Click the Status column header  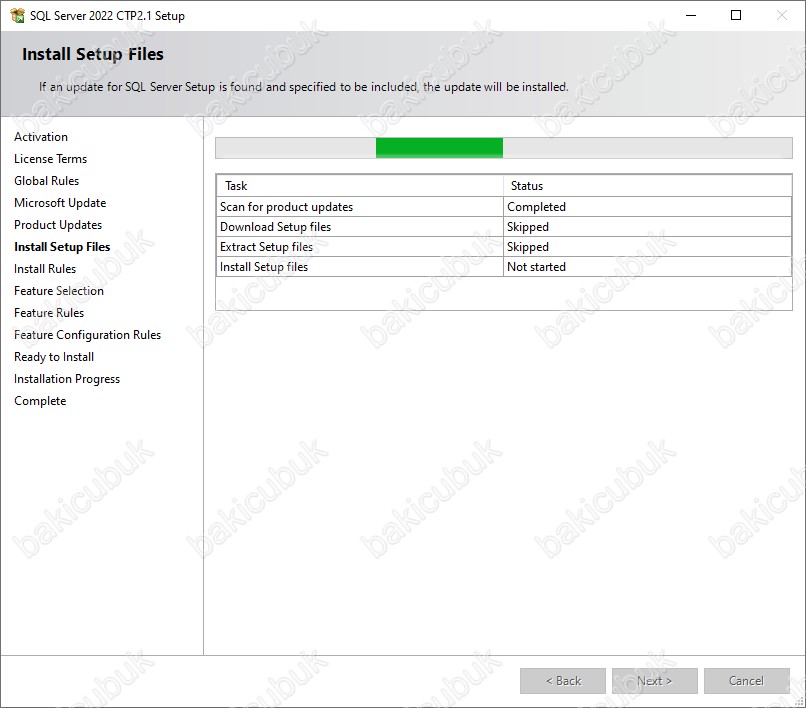[x=647, y=186]
